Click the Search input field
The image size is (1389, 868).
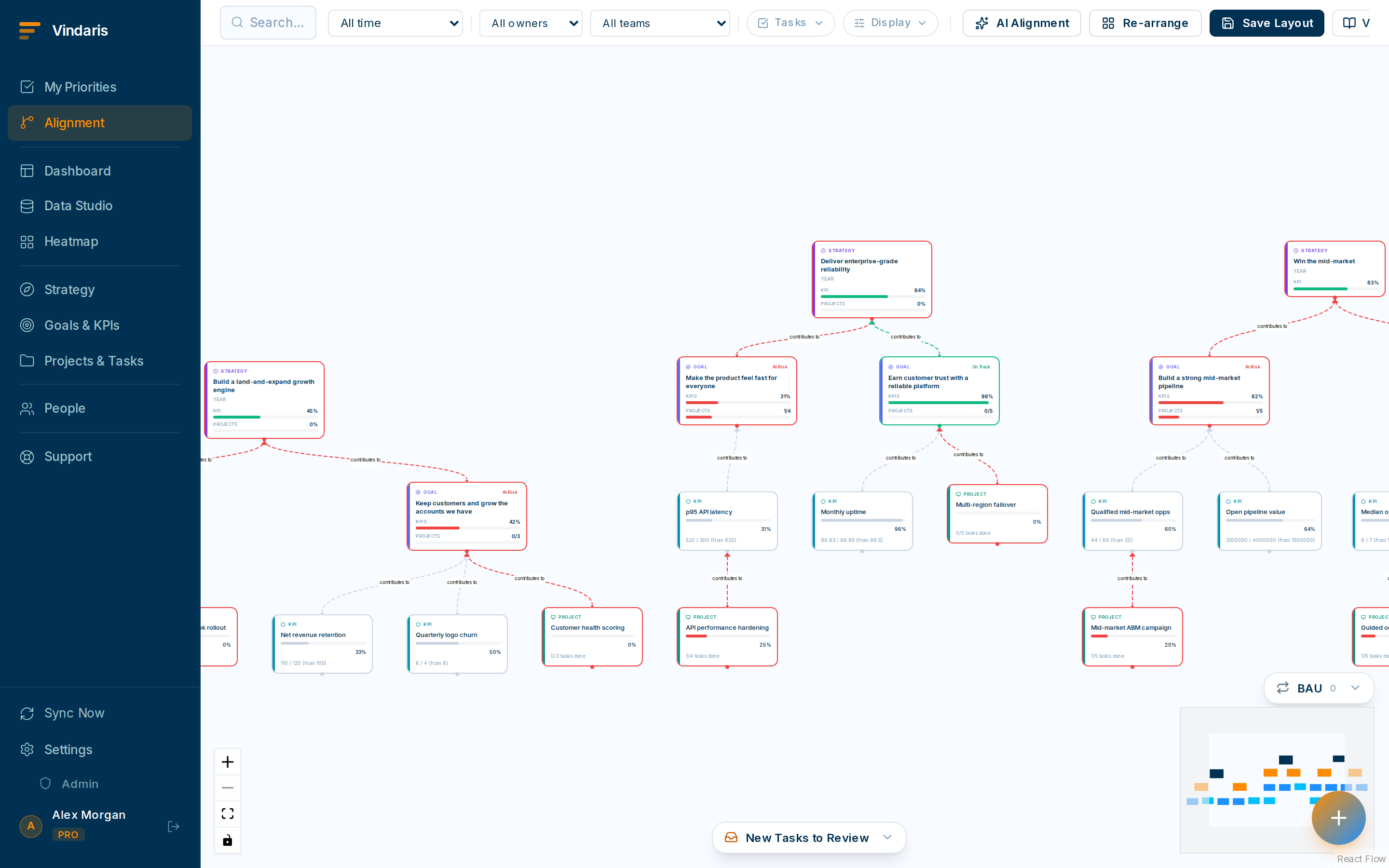tap(268, 23)
